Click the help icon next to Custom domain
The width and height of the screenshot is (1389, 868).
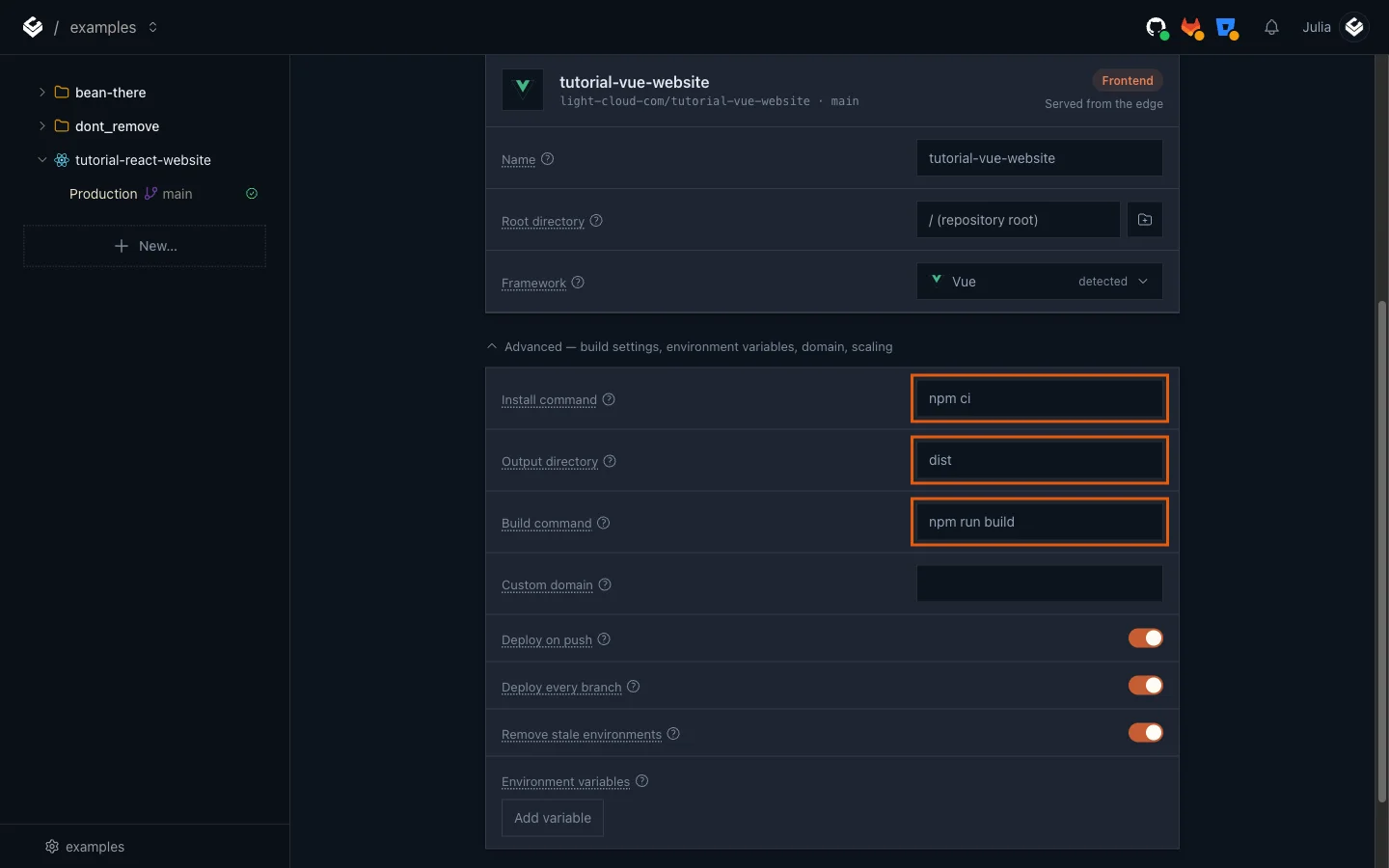coord(605,584)
